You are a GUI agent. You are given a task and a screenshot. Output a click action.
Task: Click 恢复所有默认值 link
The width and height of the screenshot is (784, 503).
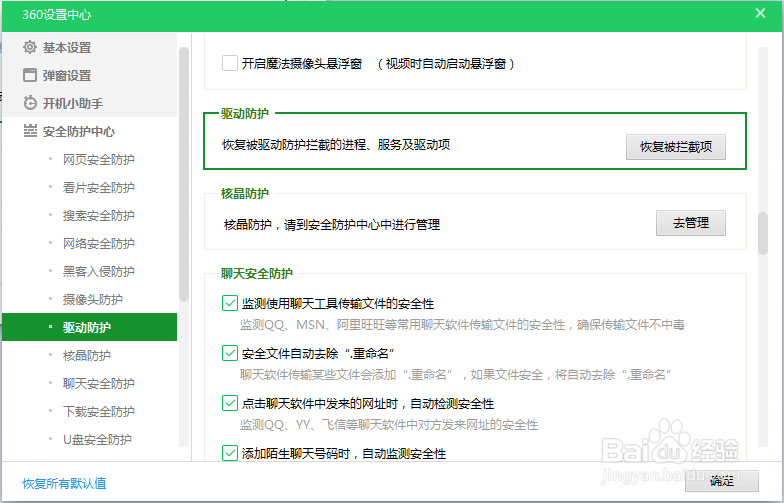(x=64, y=484)
